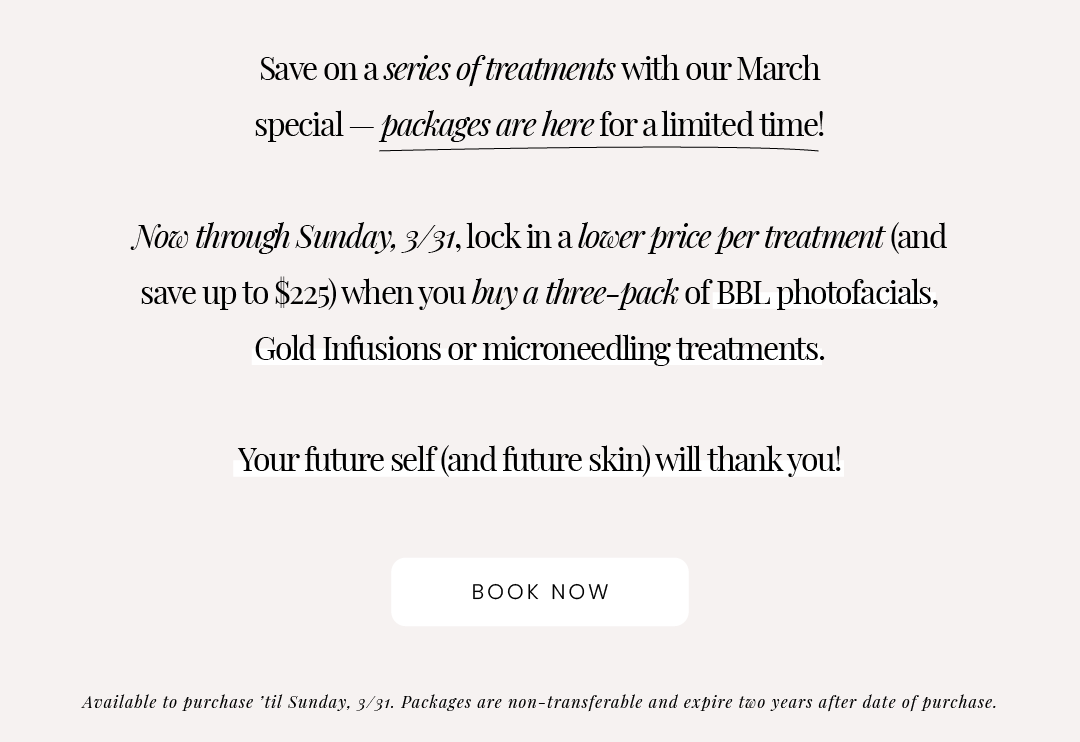Click the "$225" savings amount
Screen dimensions: 1080x742
coord(302,293)
